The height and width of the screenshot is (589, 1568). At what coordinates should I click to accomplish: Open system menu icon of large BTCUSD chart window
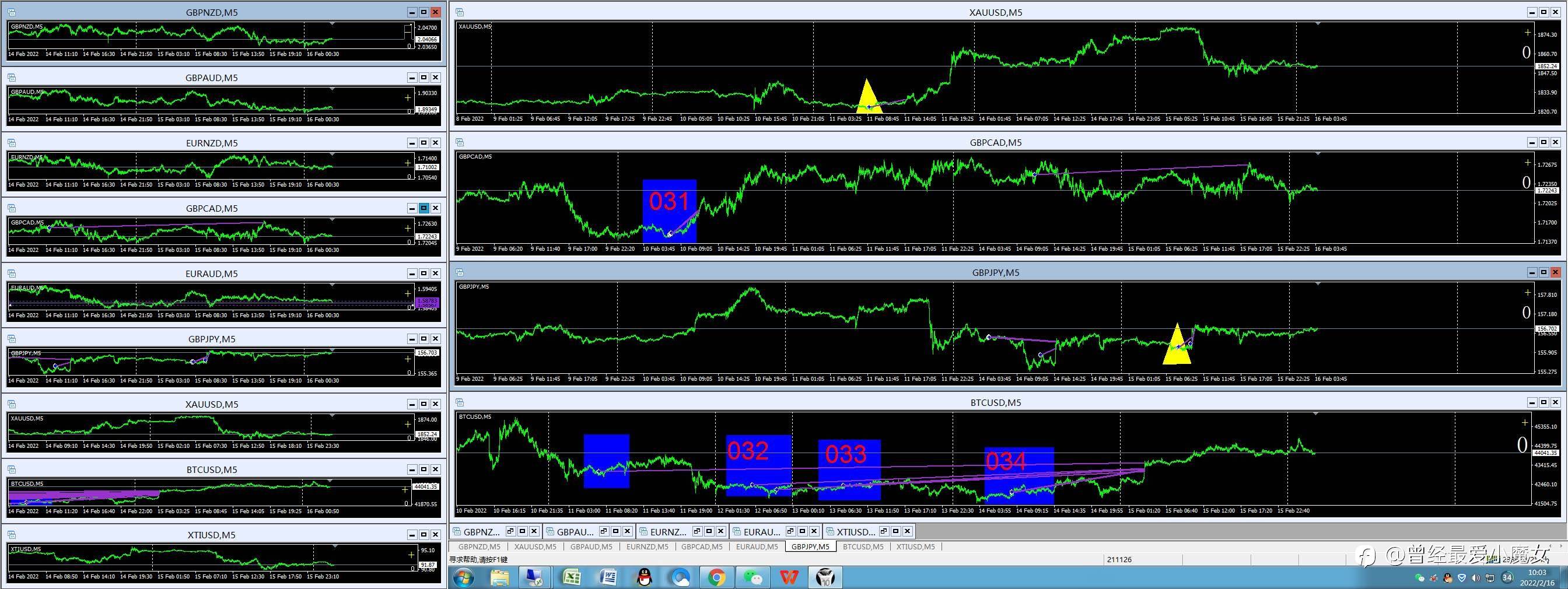tap(460, 402)
